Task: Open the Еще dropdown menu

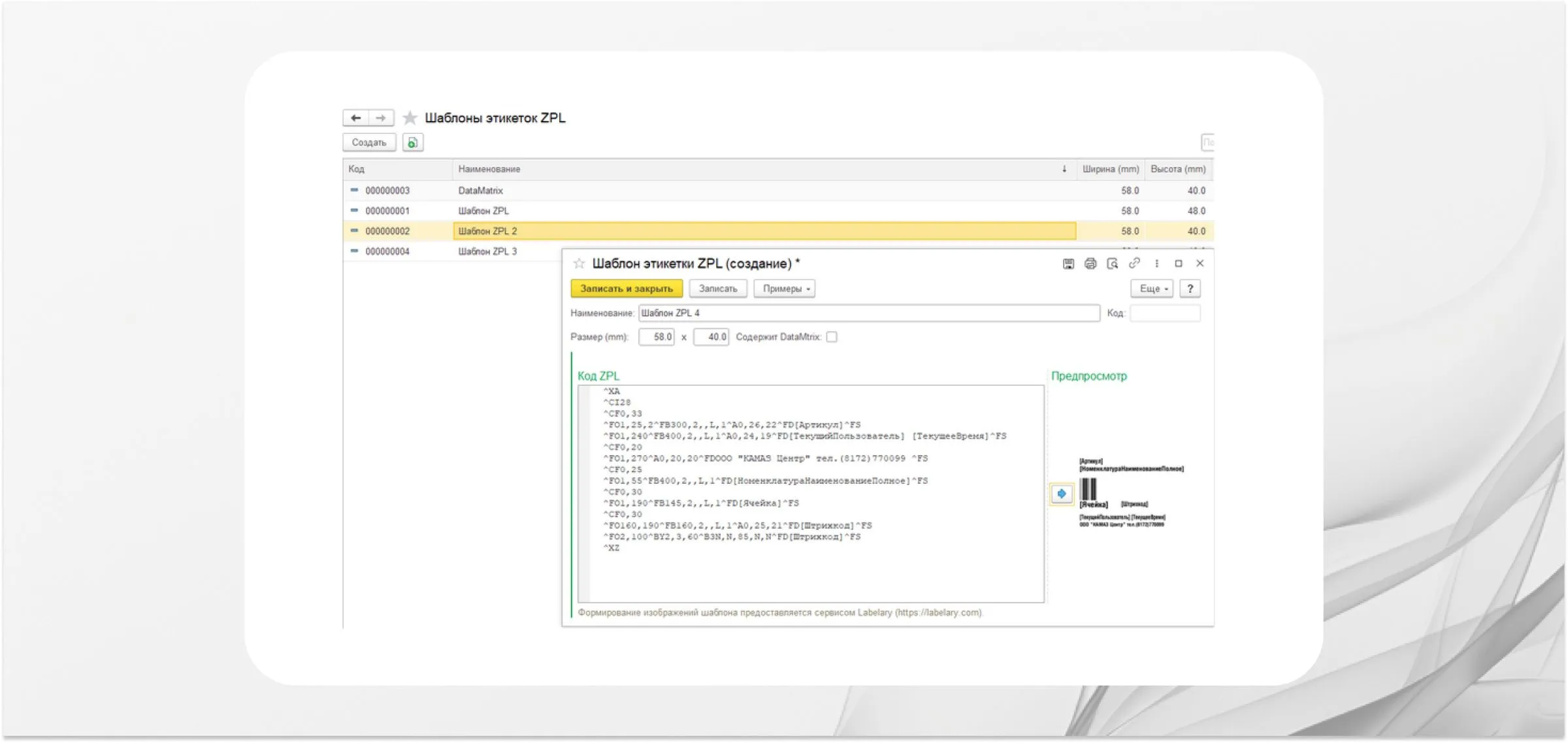Action: point(1152,289)
